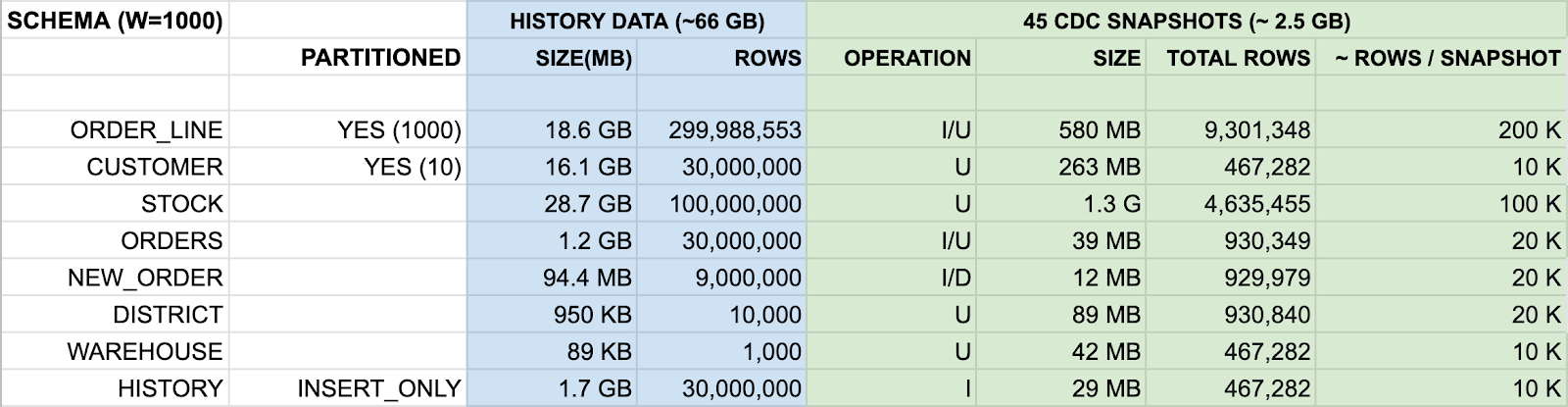Click the YES (1000) partitioned cell
The height and width of the screenshot is (407, 1568).
tap(348, 129)
